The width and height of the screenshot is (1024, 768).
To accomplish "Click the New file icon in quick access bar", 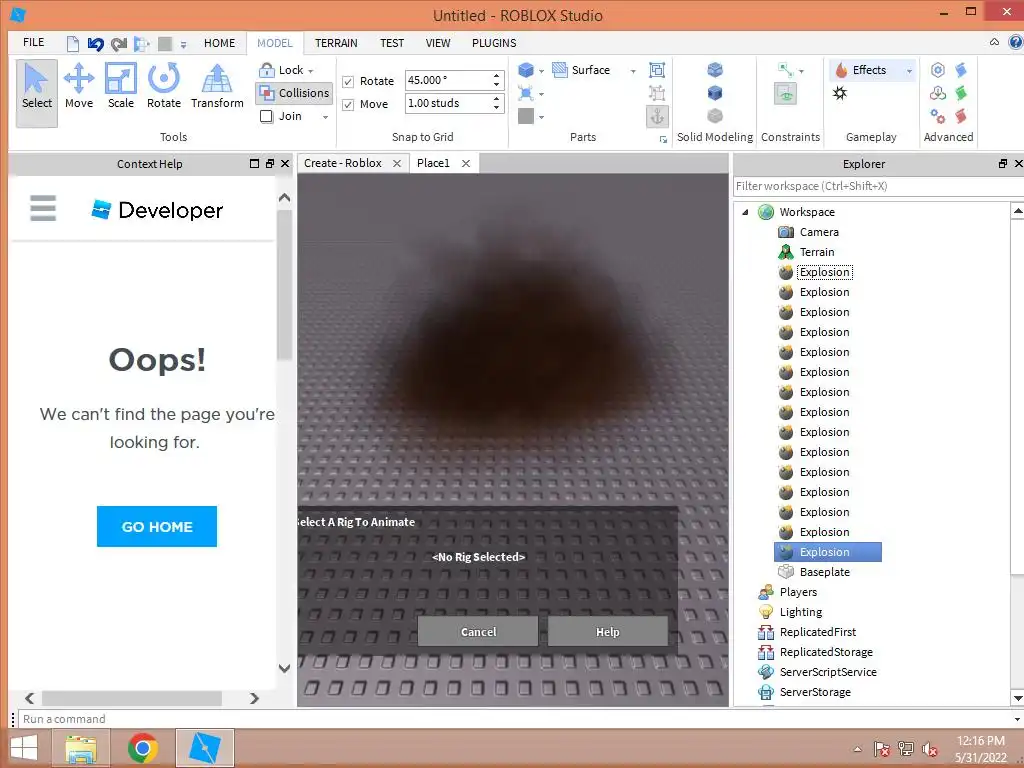I will tap(73, 44).
